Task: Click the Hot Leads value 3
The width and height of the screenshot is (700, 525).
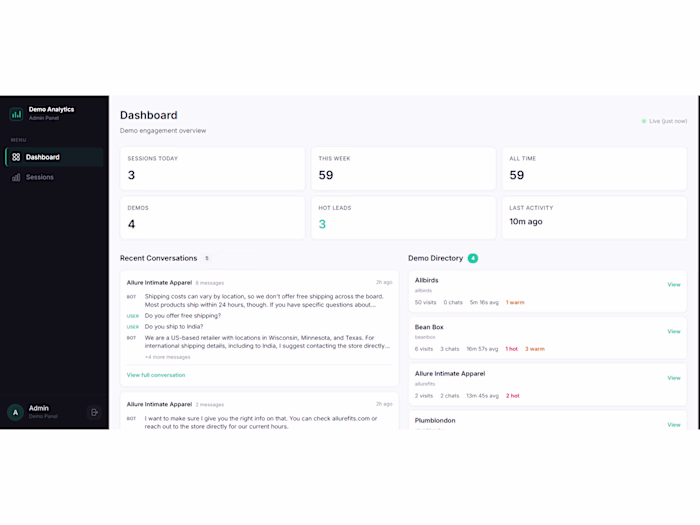Action: point(322,224)
